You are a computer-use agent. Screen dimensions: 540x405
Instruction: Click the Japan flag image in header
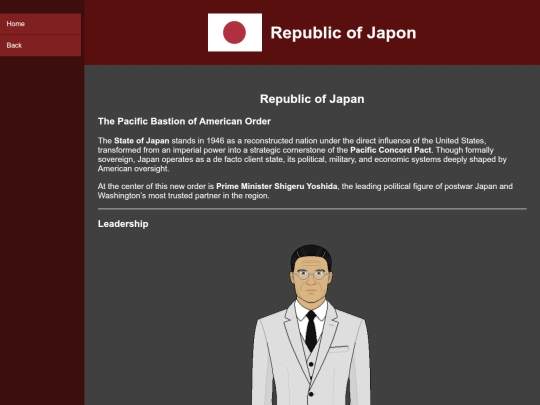(235, 33)
